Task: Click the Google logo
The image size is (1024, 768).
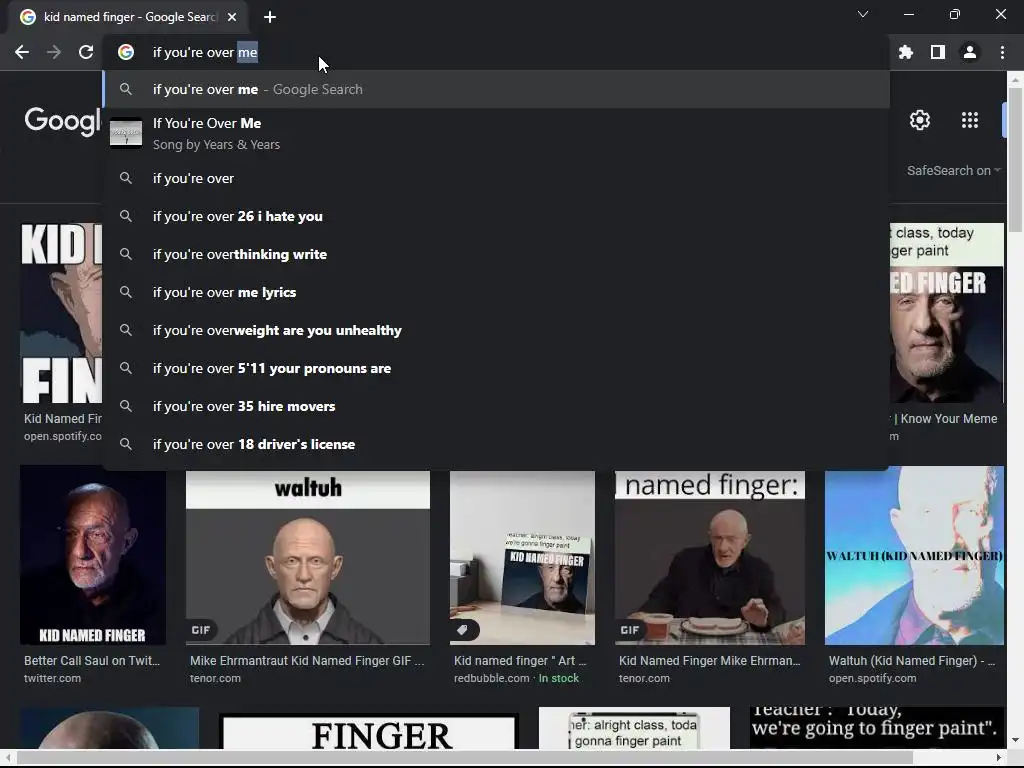Action: pyautogui.click(x=63, y=121)
